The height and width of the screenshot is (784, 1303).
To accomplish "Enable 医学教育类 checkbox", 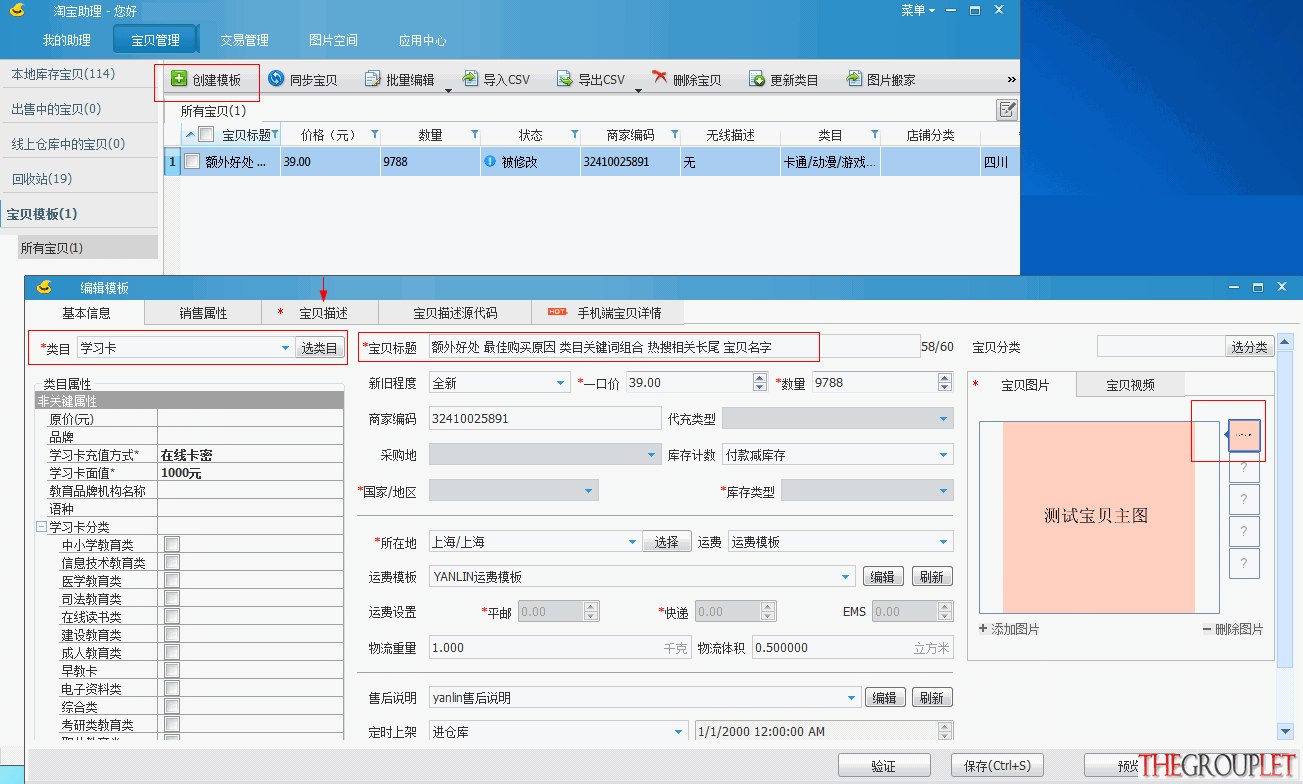I will tap(172, 580).
